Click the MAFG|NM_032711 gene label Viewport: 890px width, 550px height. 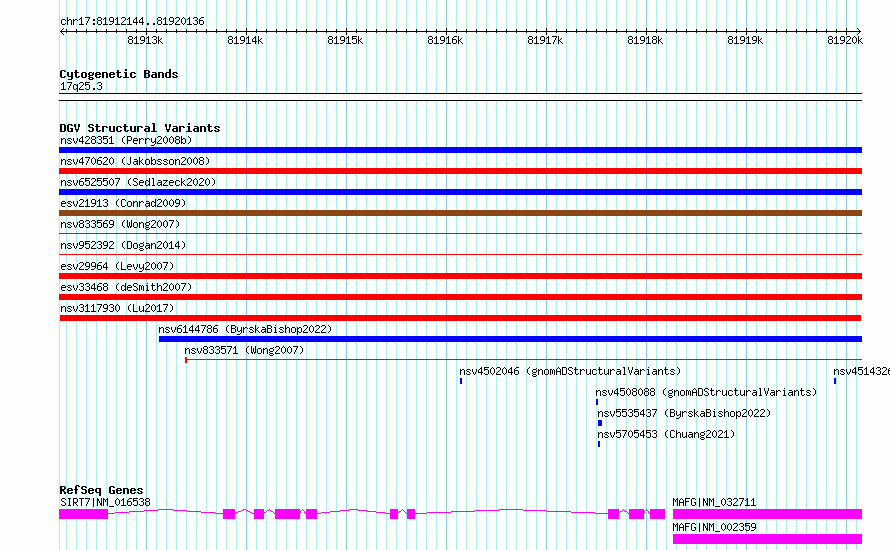point(714,502)
